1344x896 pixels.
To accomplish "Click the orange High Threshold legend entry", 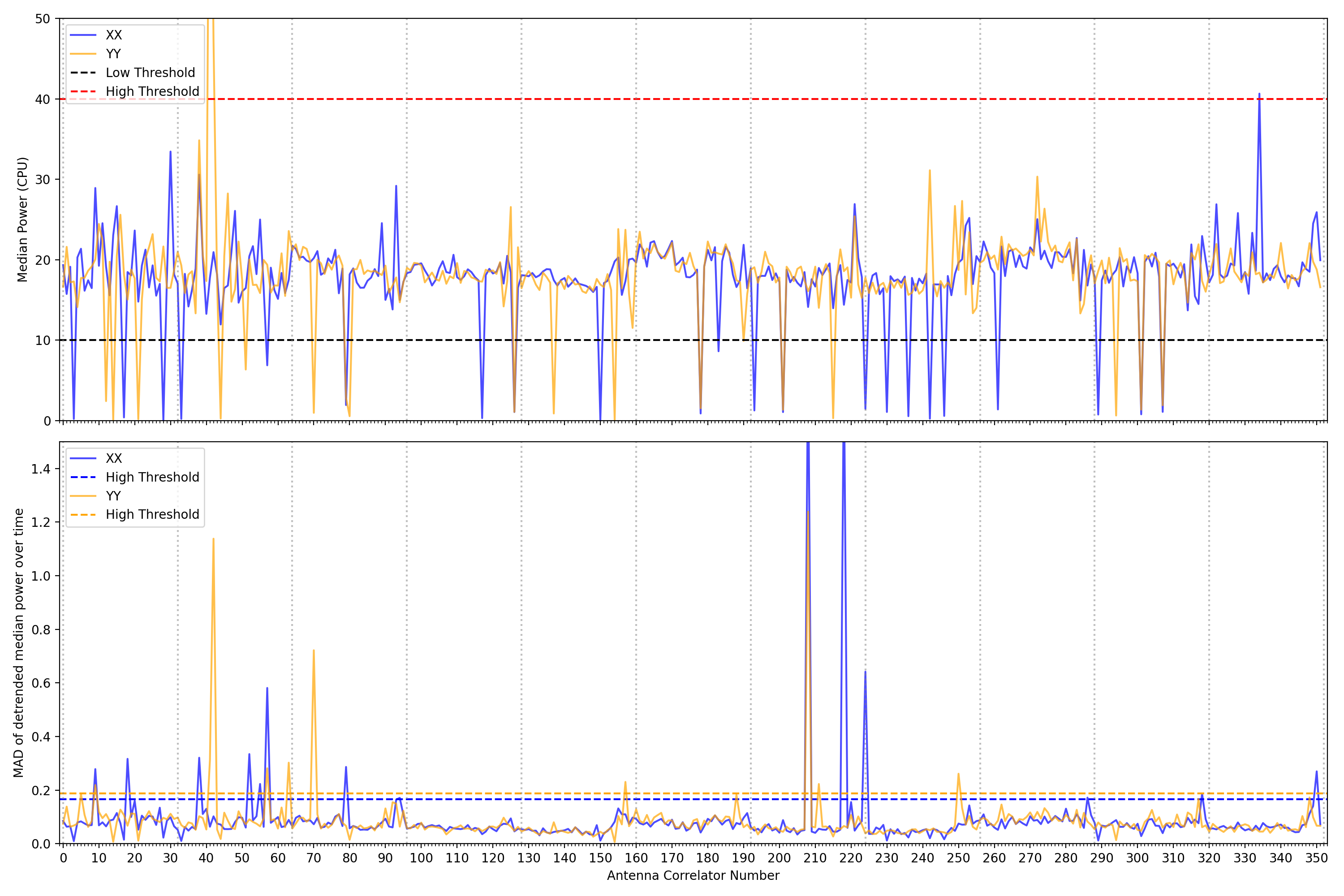I will click(152, 515).
